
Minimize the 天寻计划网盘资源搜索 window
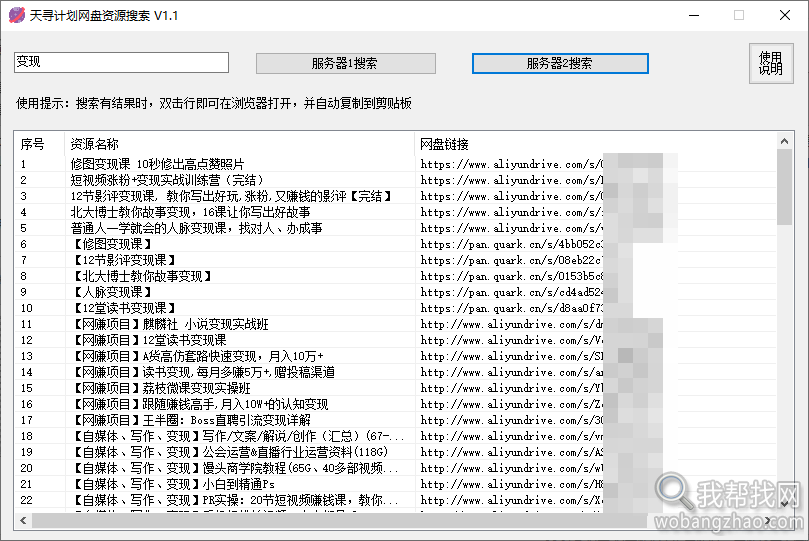coord(694,15)
